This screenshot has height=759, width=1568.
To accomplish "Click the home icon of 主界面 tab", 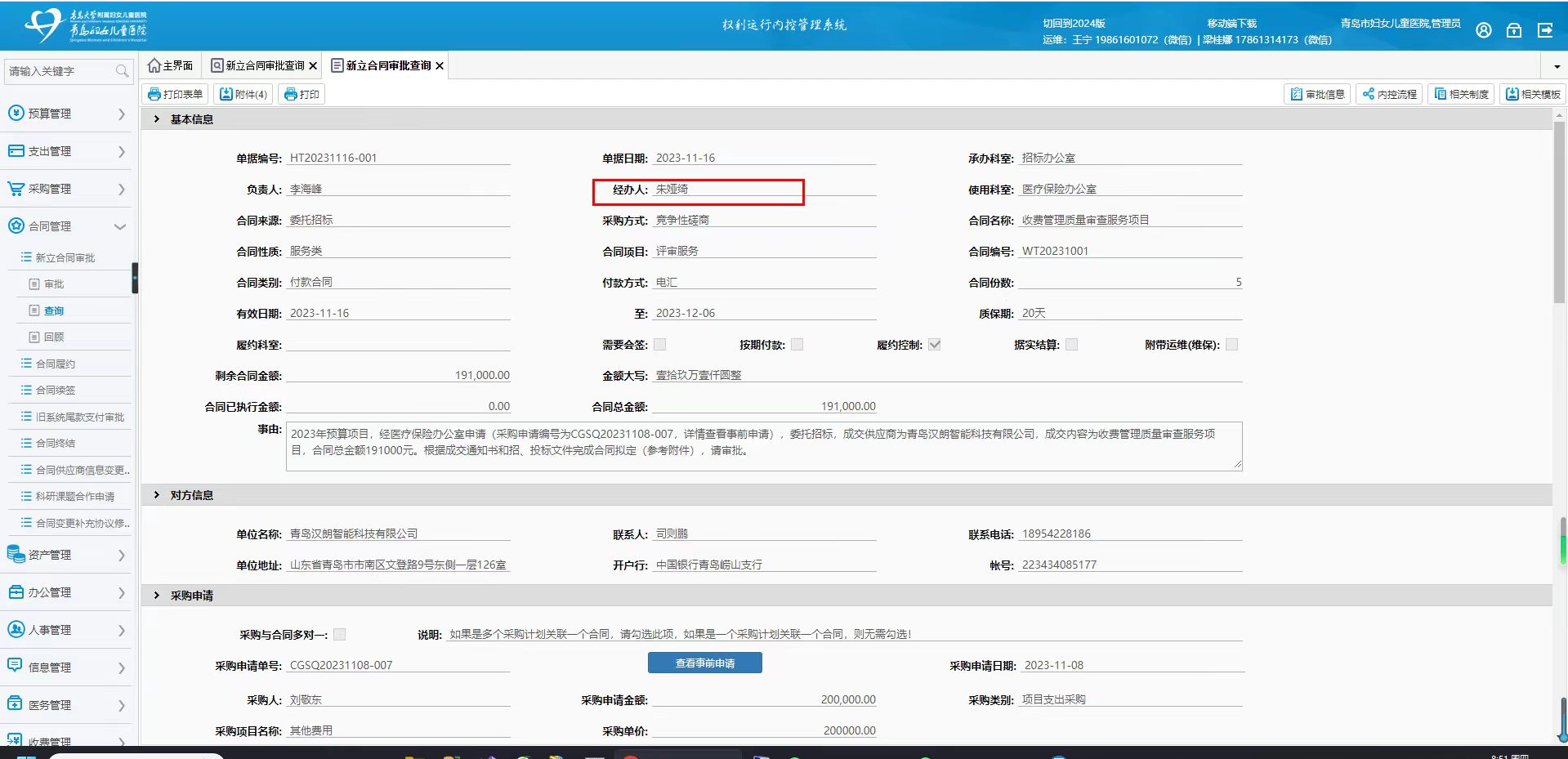I will [x=154, y=65].
